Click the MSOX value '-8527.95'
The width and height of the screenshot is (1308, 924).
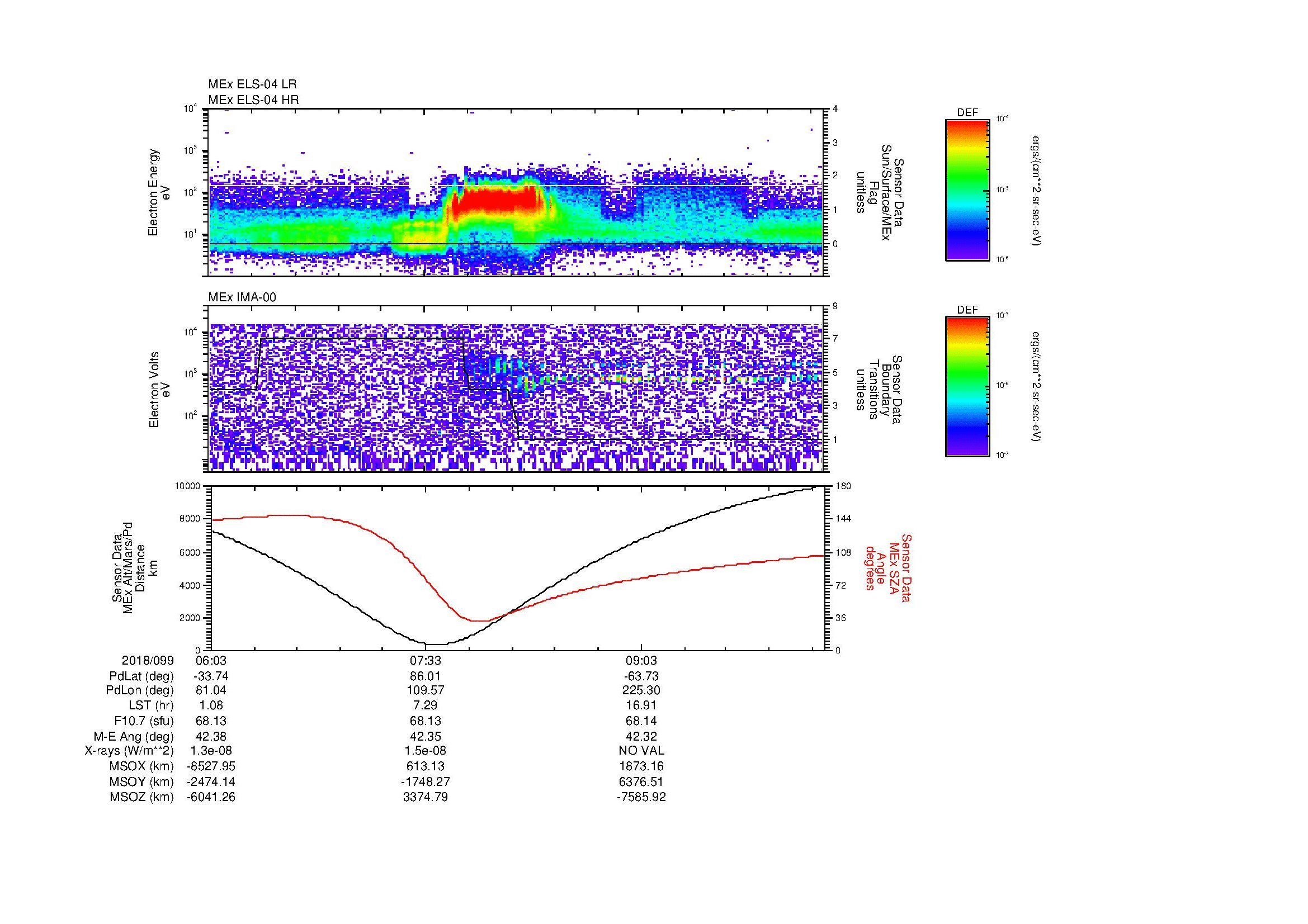pyautogui.click(x=211, y=766)
